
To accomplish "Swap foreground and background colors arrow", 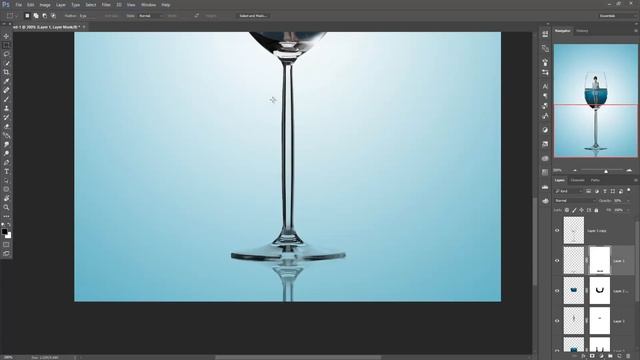I will 9,225.
